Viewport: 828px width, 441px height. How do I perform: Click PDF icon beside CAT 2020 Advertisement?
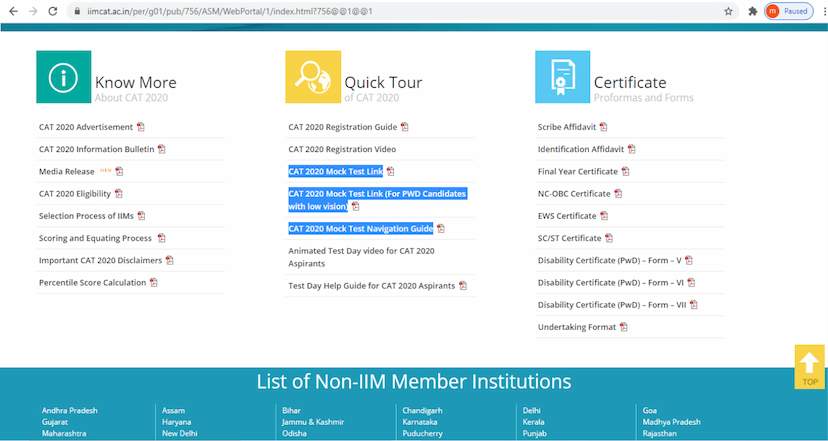pyautogui.click(x=140, y=127)
